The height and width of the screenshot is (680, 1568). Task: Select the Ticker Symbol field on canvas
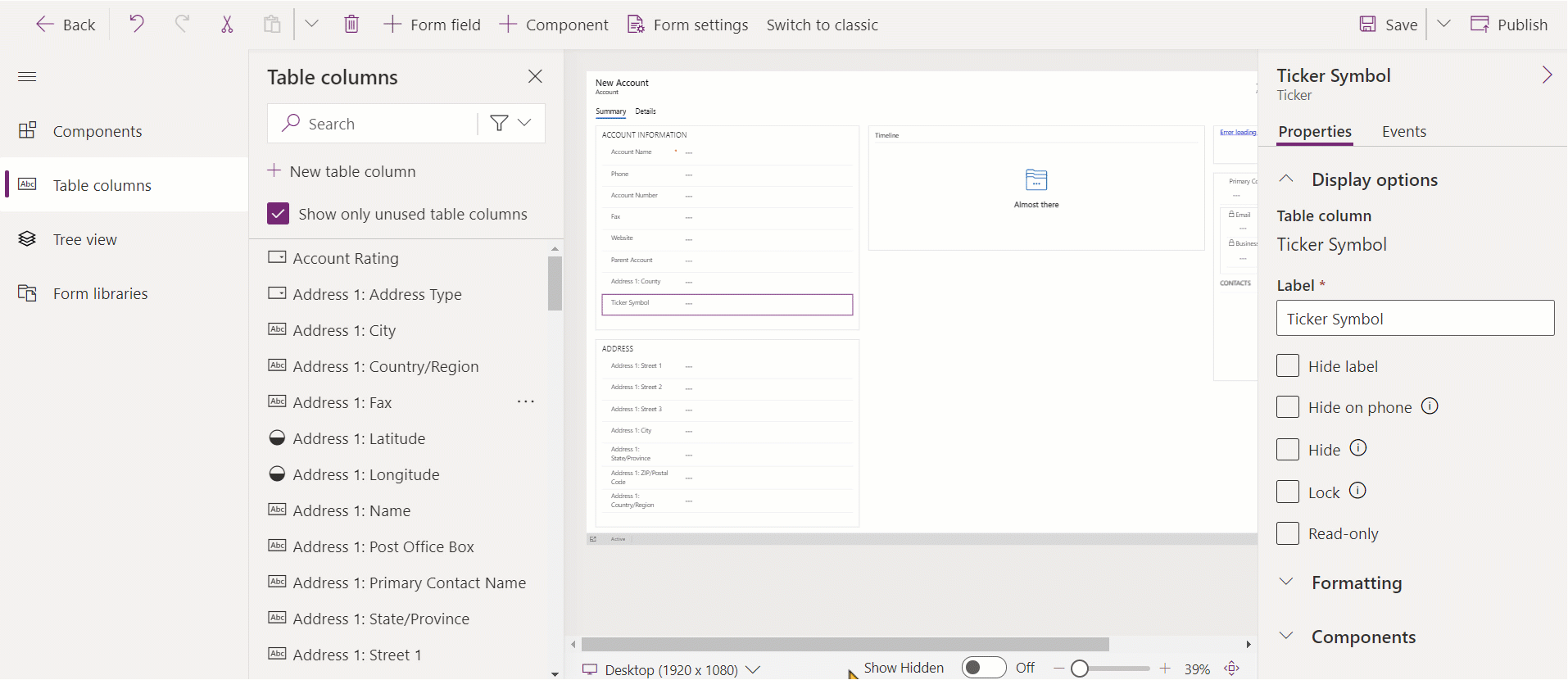[727, 304]
